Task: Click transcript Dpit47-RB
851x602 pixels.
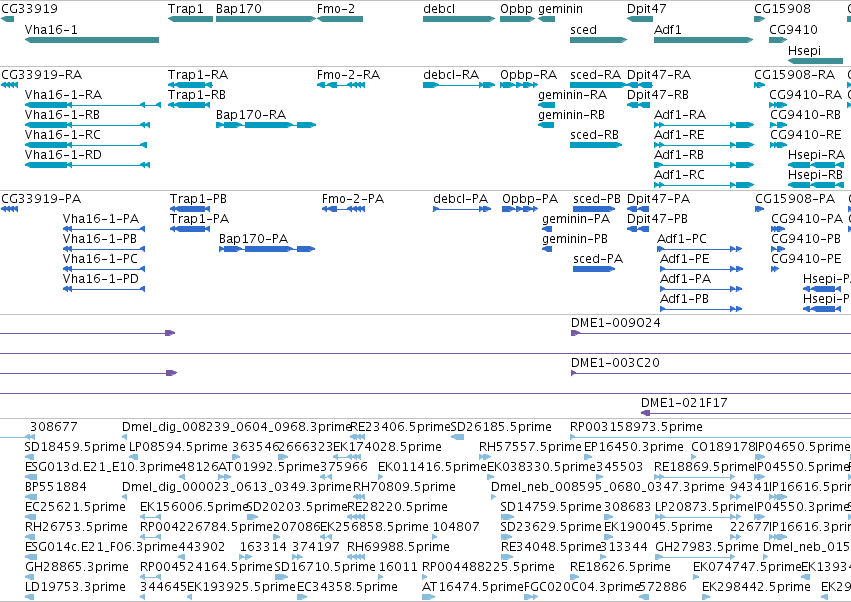Action: [x=638, y=105]
